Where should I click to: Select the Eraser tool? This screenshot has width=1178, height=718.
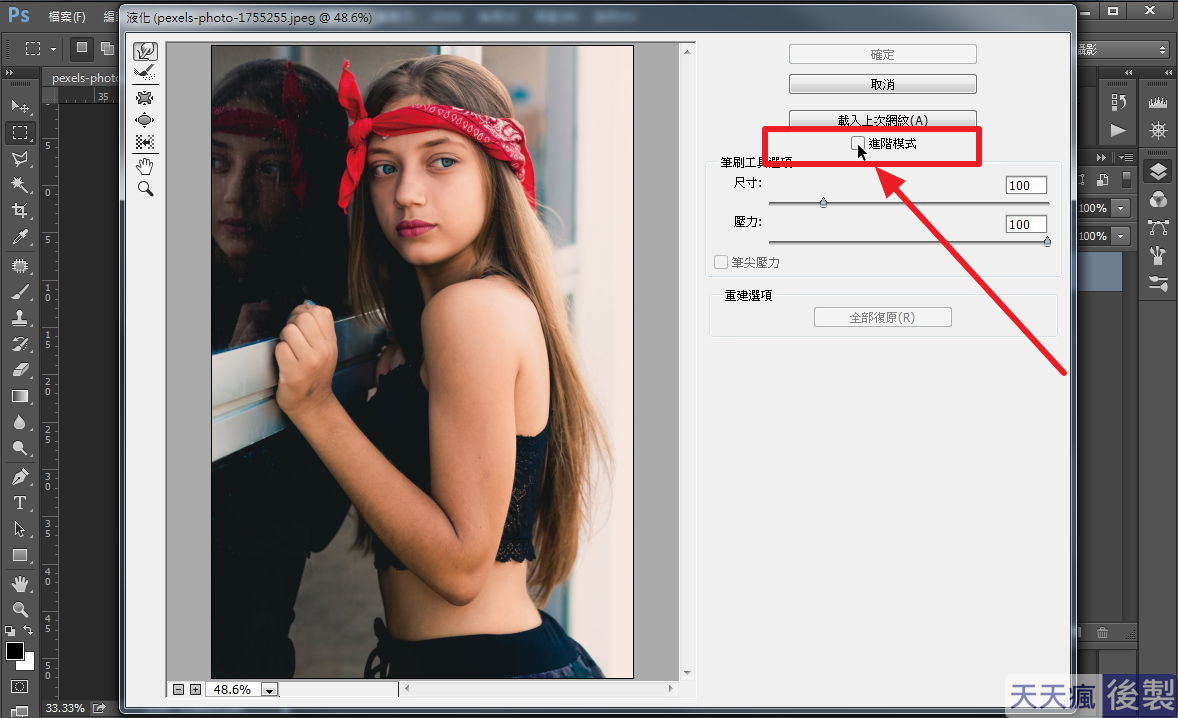20,370
